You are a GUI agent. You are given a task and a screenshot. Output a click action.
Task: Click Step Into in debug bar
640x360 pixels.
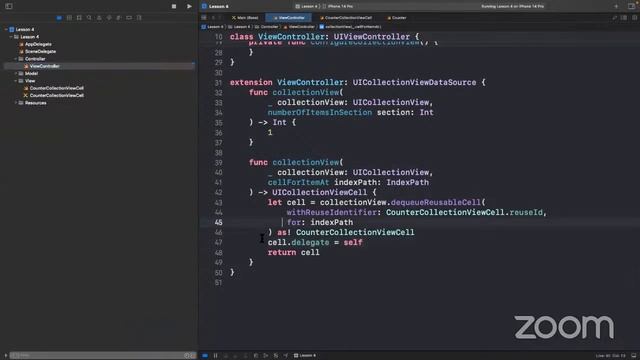pyautogui.click(x=236, y=356)
